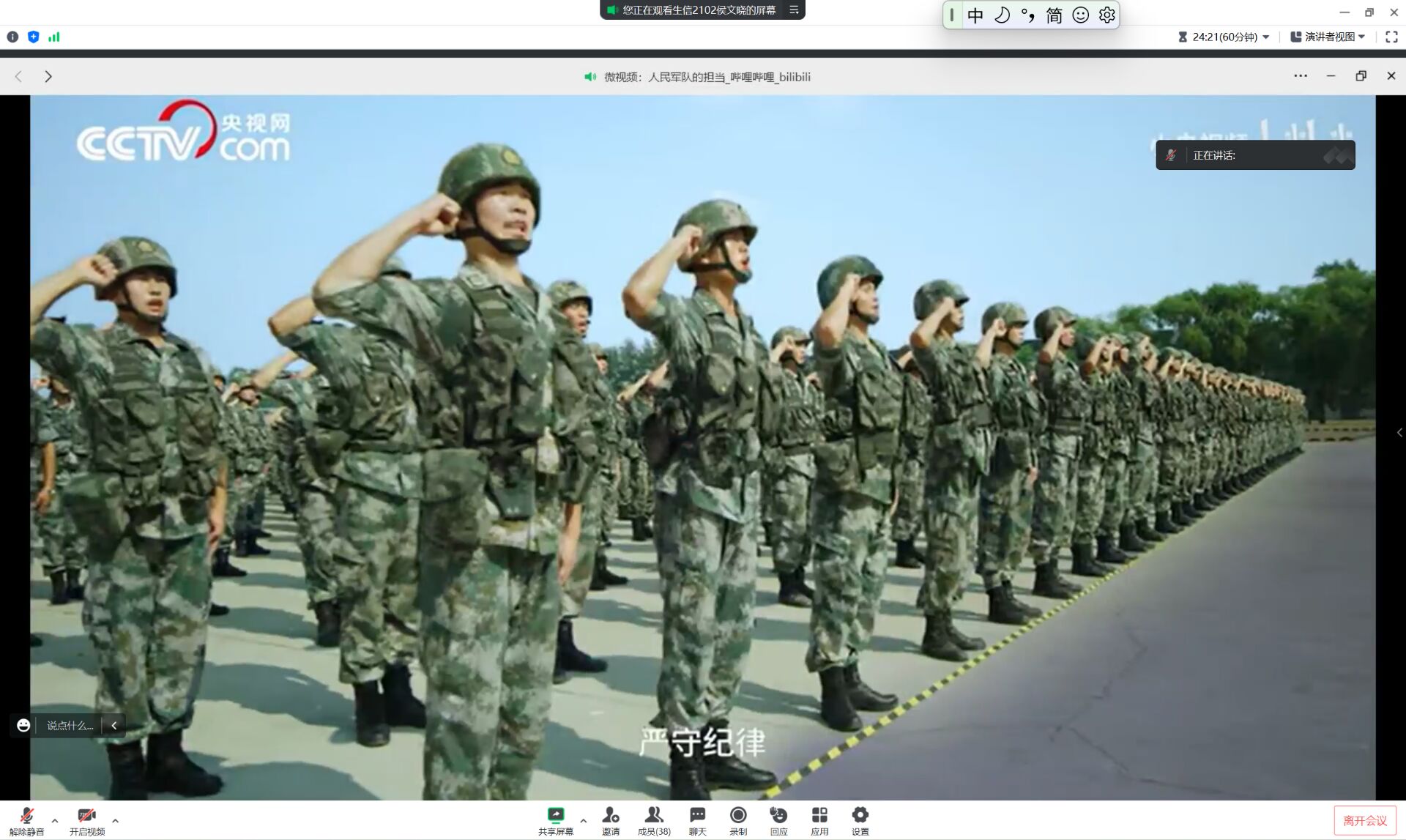Enter fullscreen with the expand icon
This screenshot has height=840, width=1406.
click(1391, 37)
